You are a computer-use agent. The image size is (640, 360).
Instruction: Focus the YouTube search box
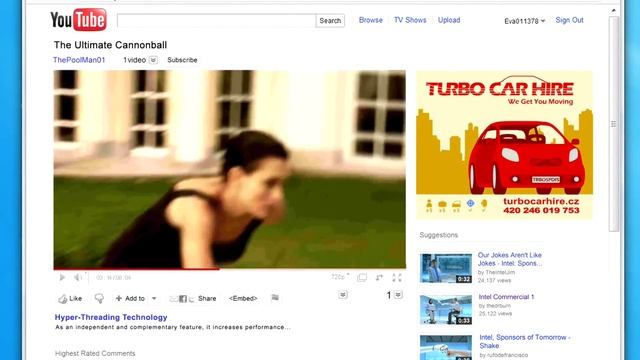click(216, 20)
